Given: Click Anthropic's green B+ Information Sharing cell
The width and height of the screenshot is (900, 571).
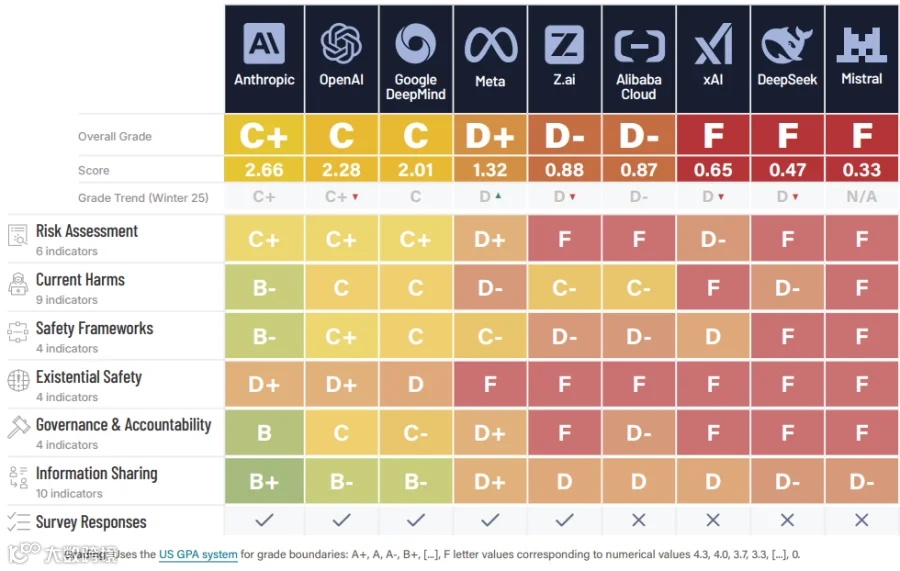Looking at the screenshot, I should point(264,481).
